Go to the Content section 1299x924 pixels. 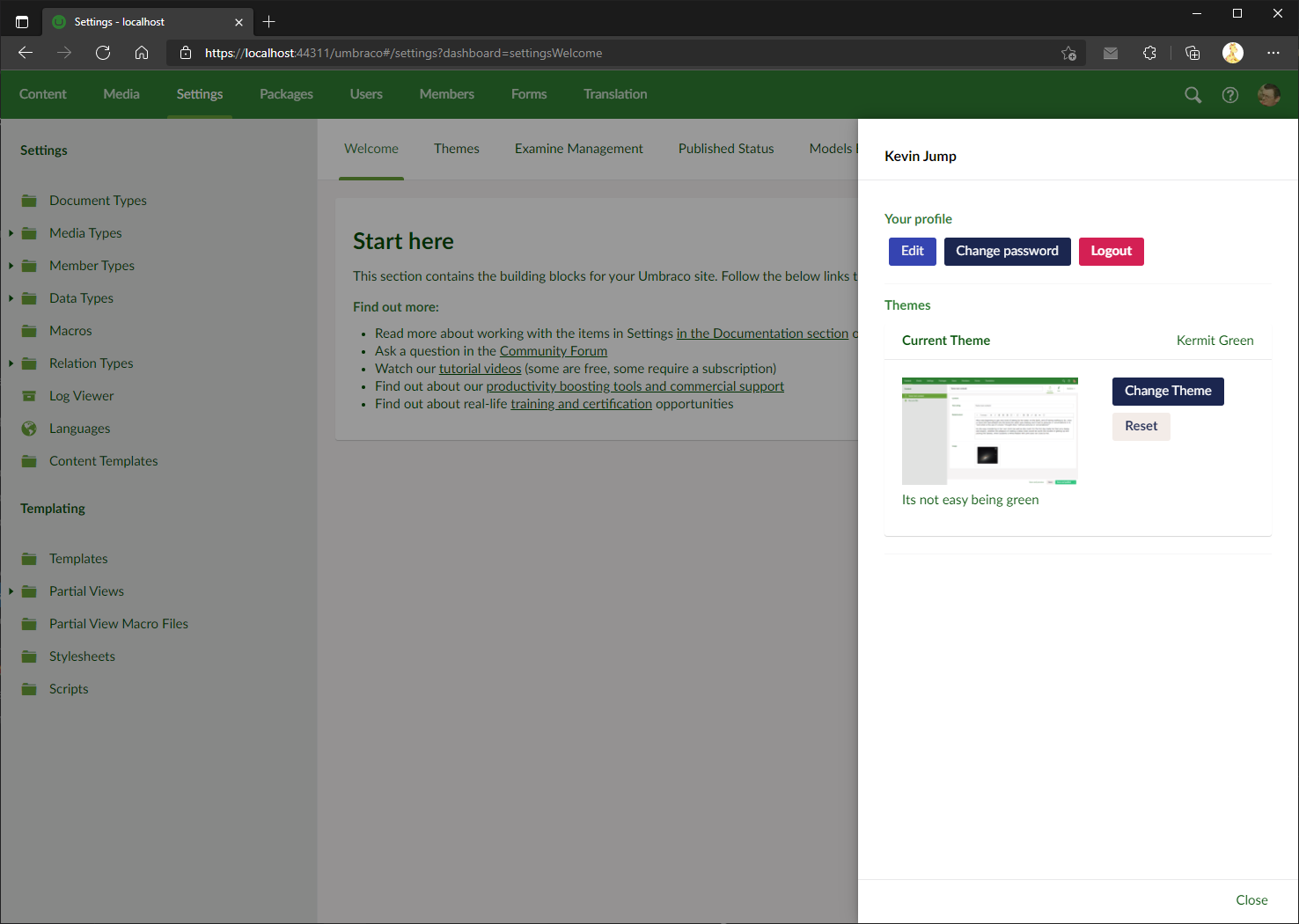[x=42, y=94]
